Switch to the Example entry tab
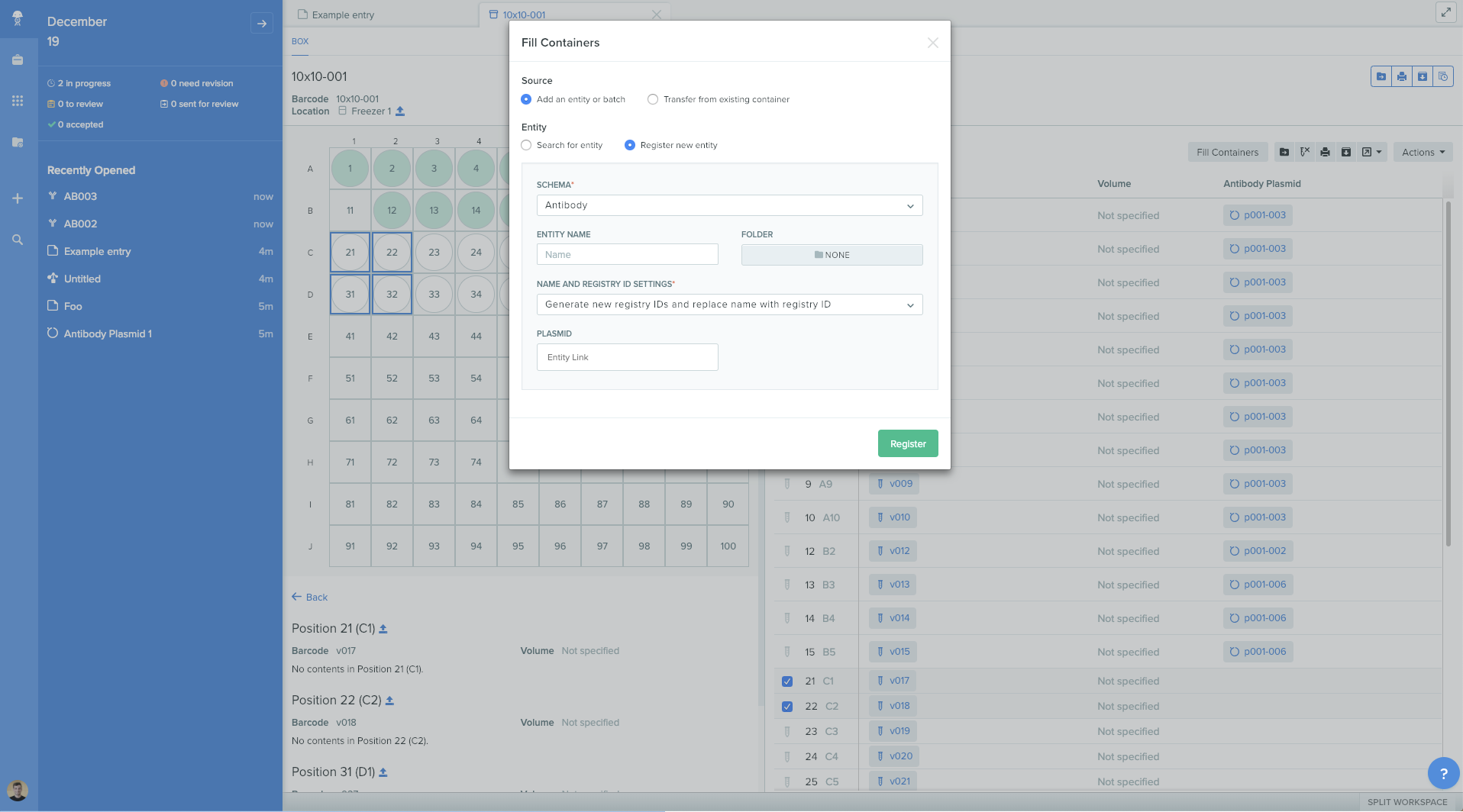Image resolution: width=1463 pixels, height=812 pixels. tap(343, 14)
